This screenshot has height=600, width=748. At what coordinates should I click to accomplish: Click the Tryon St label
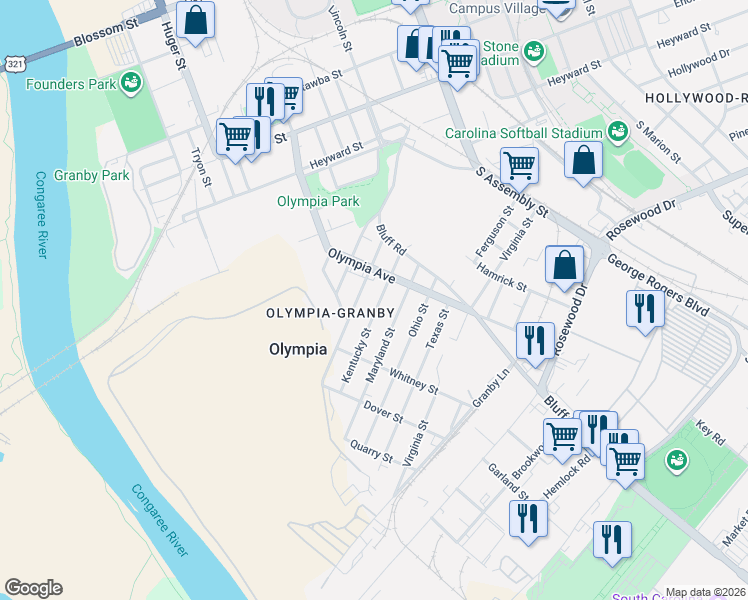coord(201,167)
